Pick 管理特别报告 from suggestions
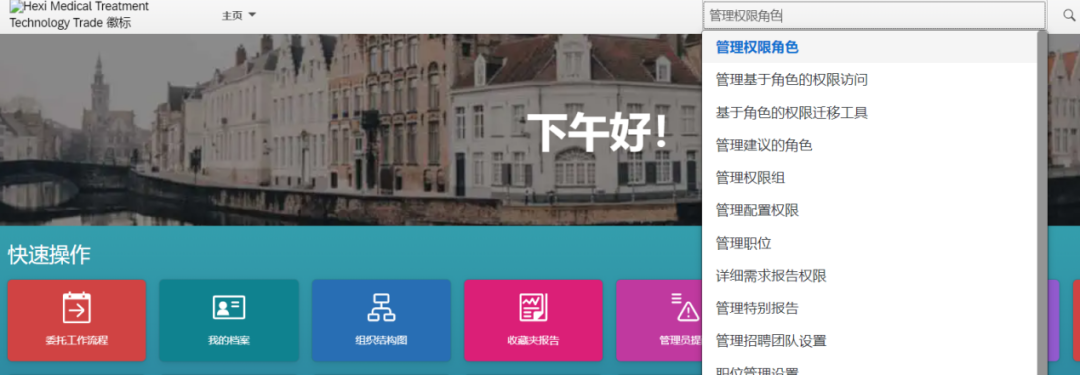 tap(869, 308)
